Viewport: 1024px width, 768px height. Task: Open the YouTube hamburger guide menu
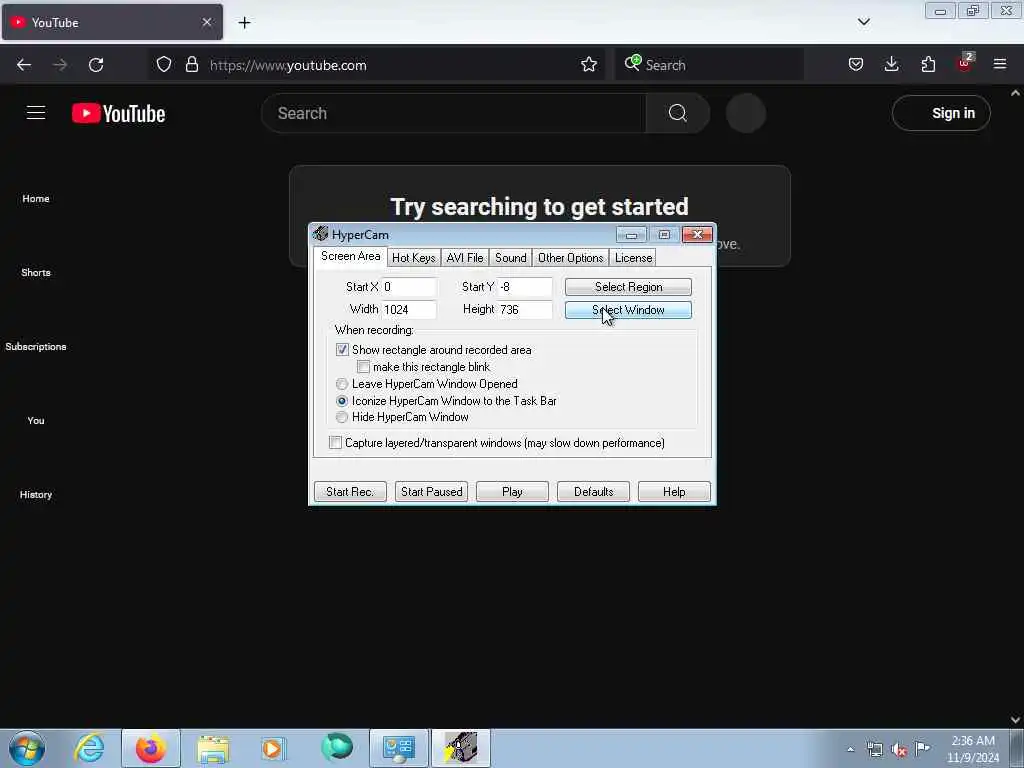36,113
